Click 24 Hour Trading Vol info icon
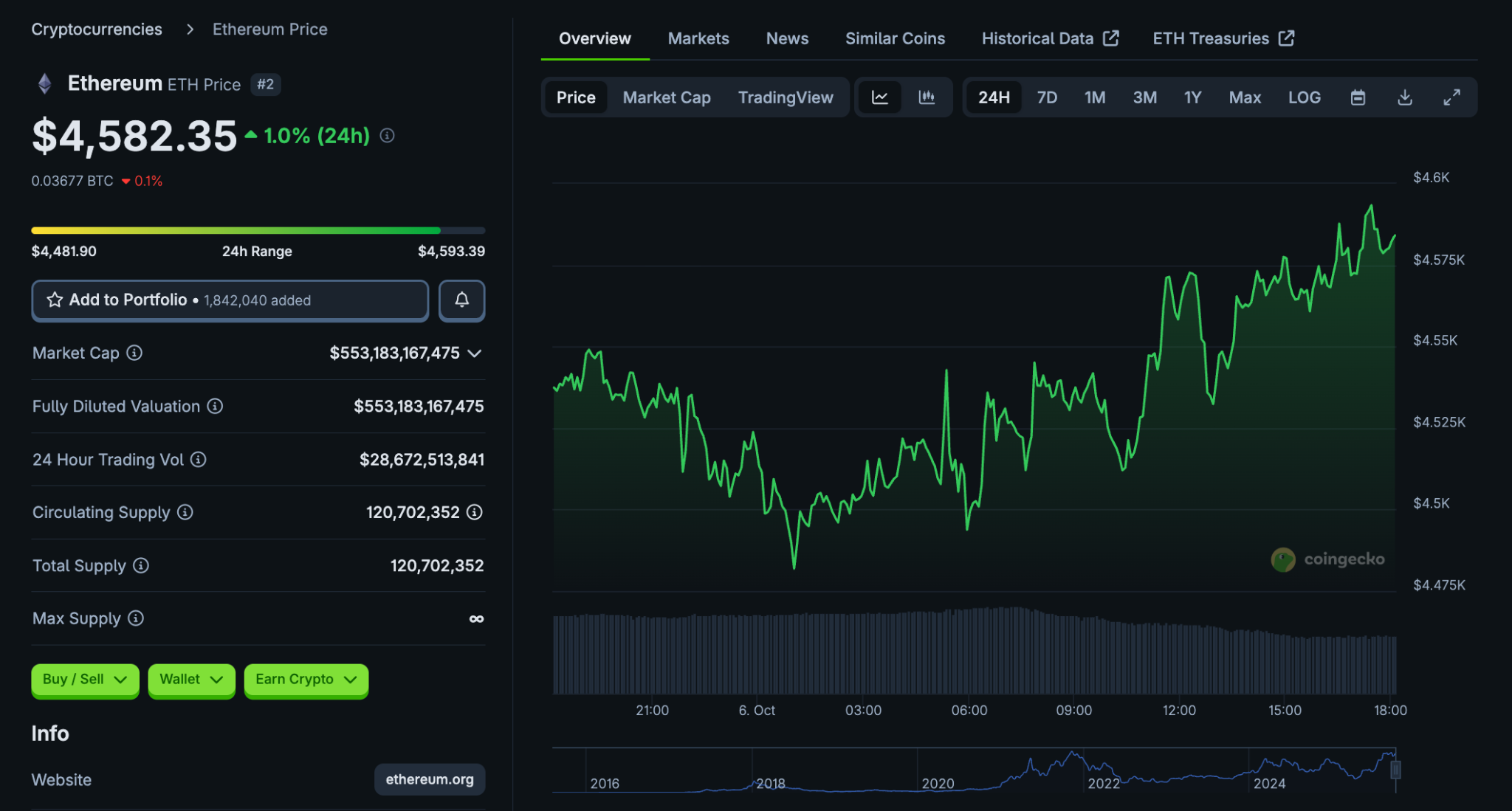Image resolution: width=1512 pixels, height=811 pixels. (x=199, y=460)
